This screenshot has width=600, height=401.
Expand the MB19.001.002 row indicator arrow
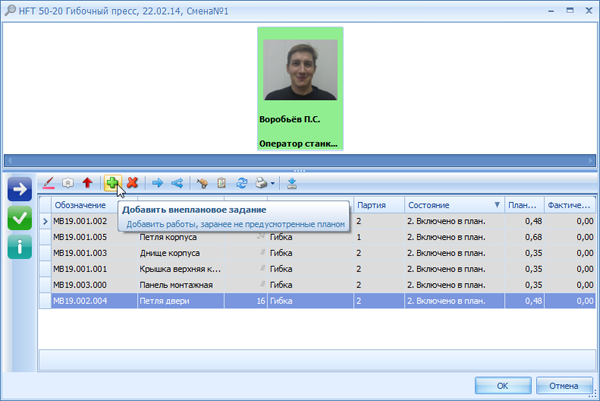(x=45, y=221)
